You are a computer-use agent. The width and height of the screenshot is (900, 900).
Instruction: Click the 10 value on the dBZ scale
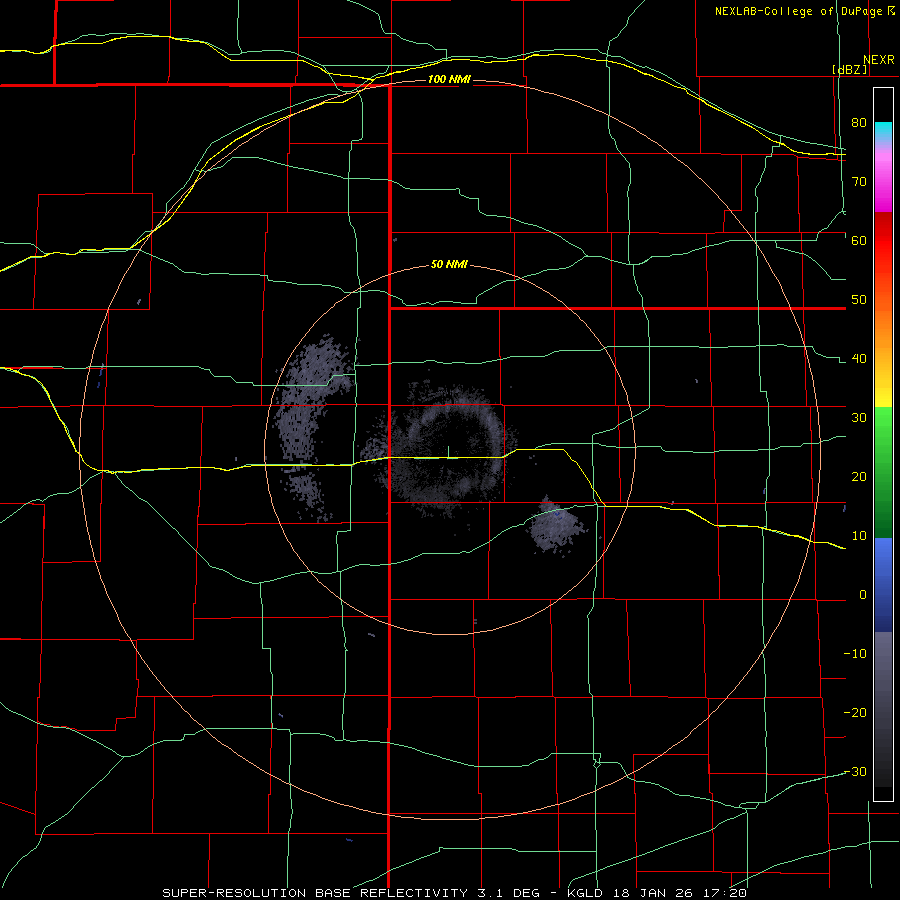(859, 536)
